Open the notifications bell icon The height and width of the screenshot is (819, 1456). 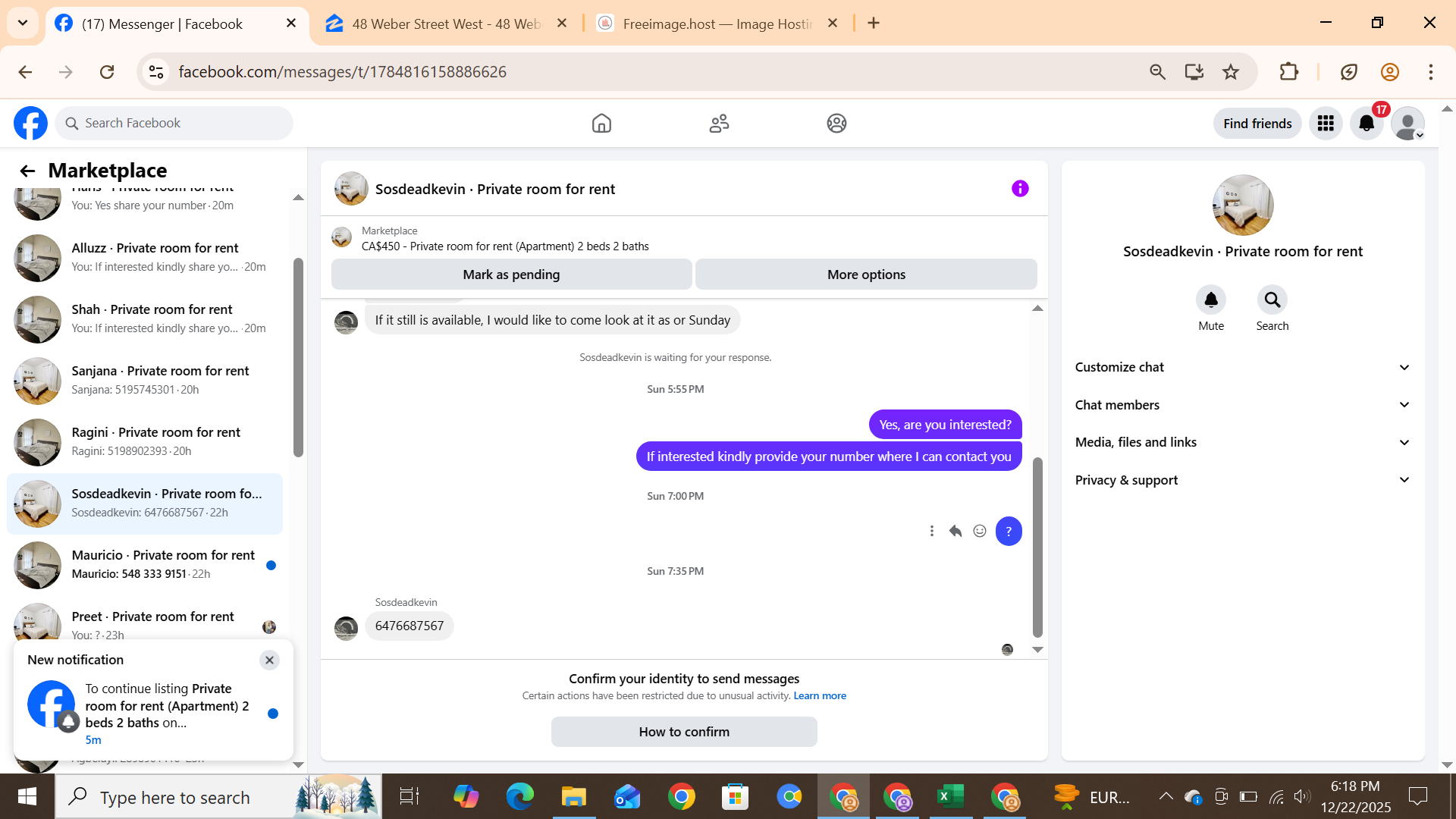click(x=1367, y=123)
